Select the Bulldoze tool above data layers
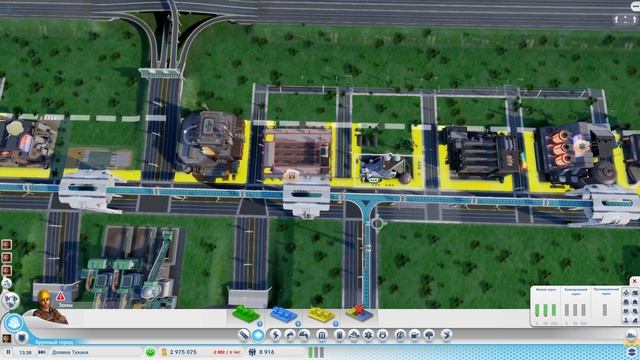Image resolution: width=640 pixels, height=360 pixels. coord(631,335)
